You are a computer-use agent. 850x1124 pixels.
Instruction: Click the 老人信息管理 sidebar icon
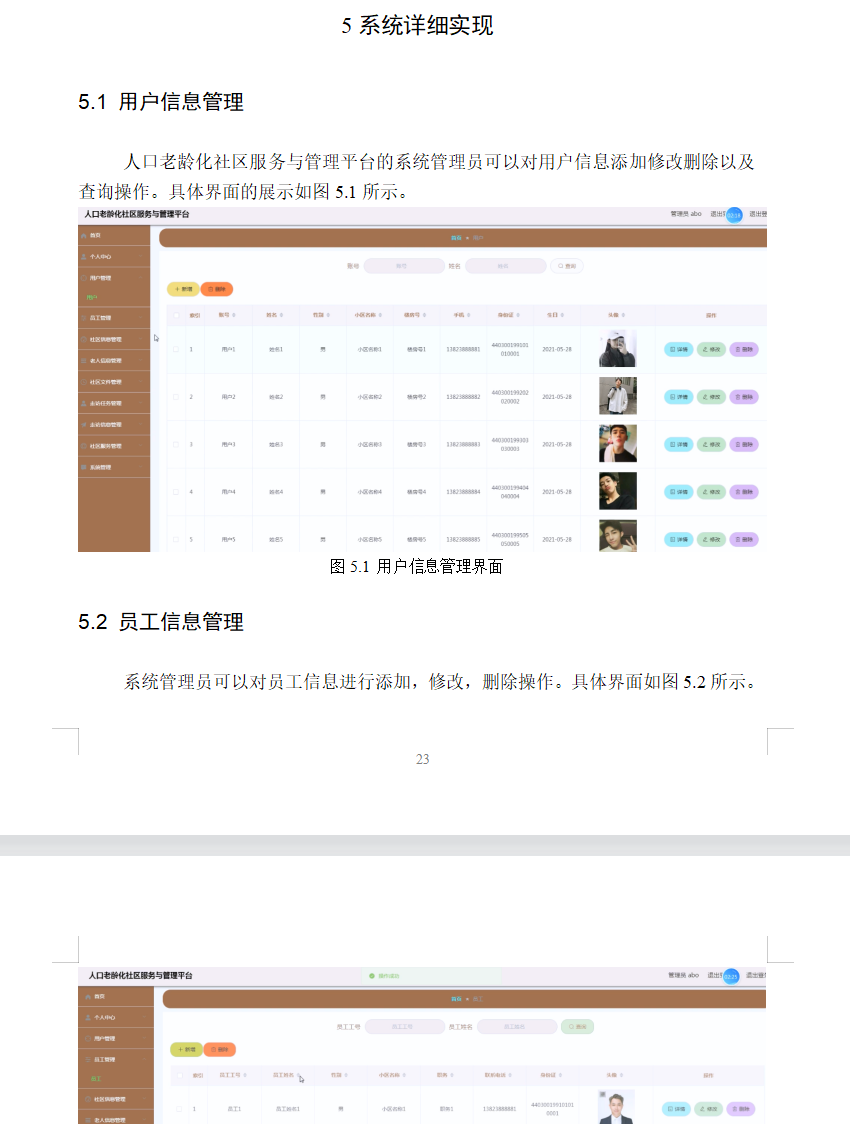coord(84,360)
